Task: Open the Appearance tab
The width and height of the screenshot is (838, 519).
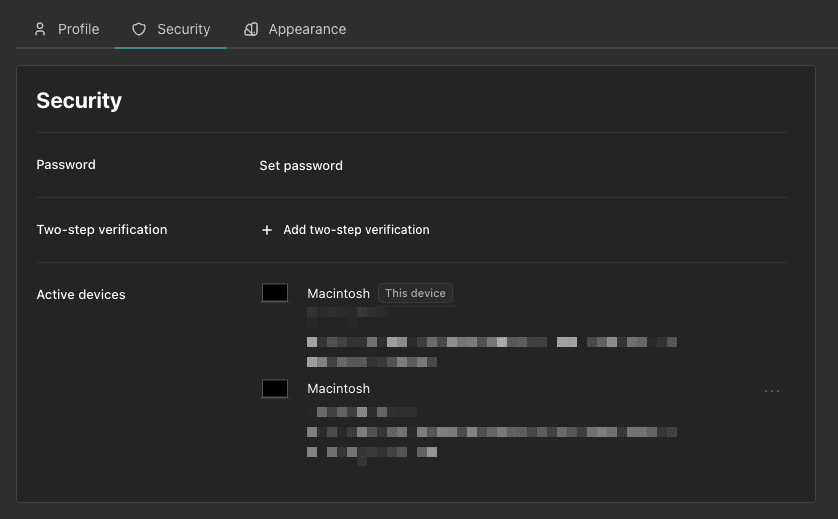Action: coord(307,29)
